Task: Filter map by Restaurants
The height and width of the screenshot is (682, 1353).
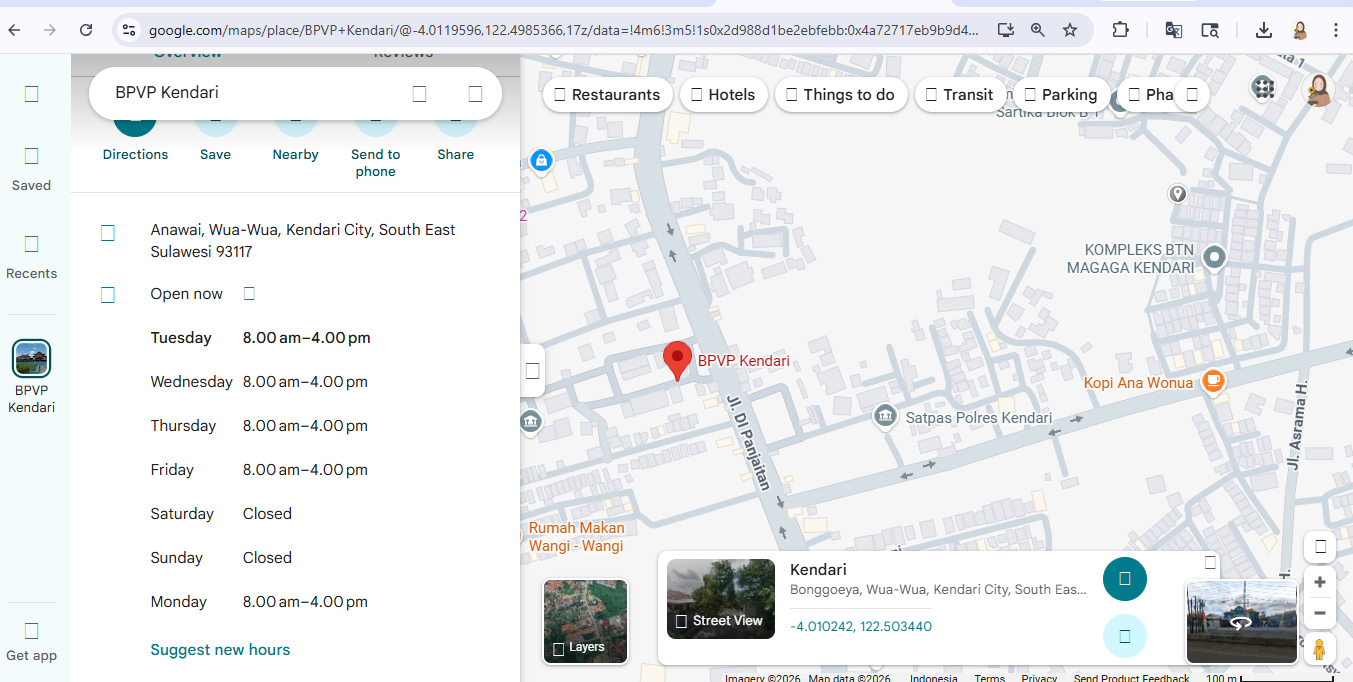Action: [608, 95]
